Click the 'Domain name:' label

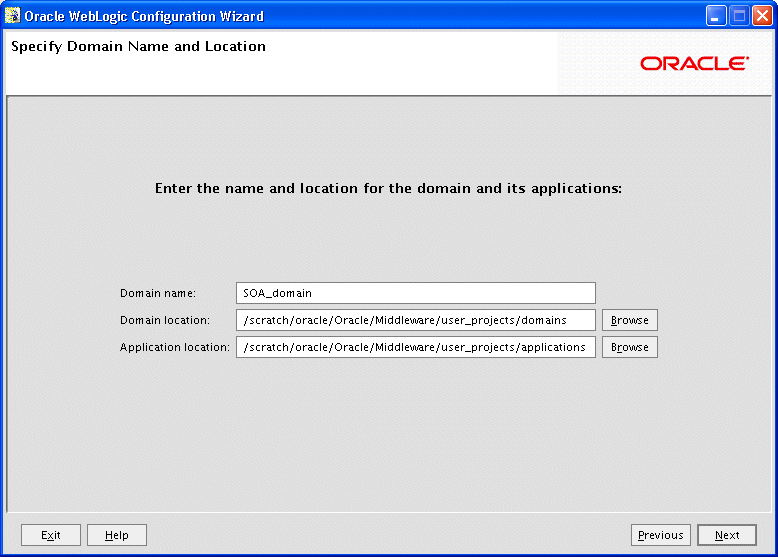click(158, 293)
